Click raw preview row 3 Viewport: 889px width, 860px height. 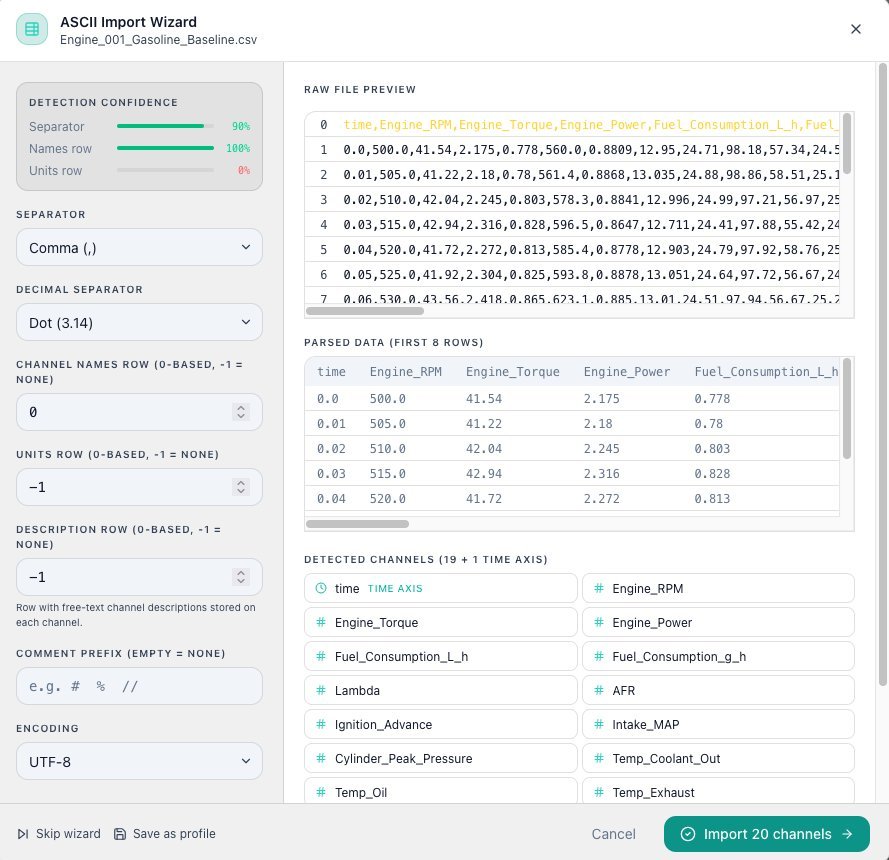572,200
